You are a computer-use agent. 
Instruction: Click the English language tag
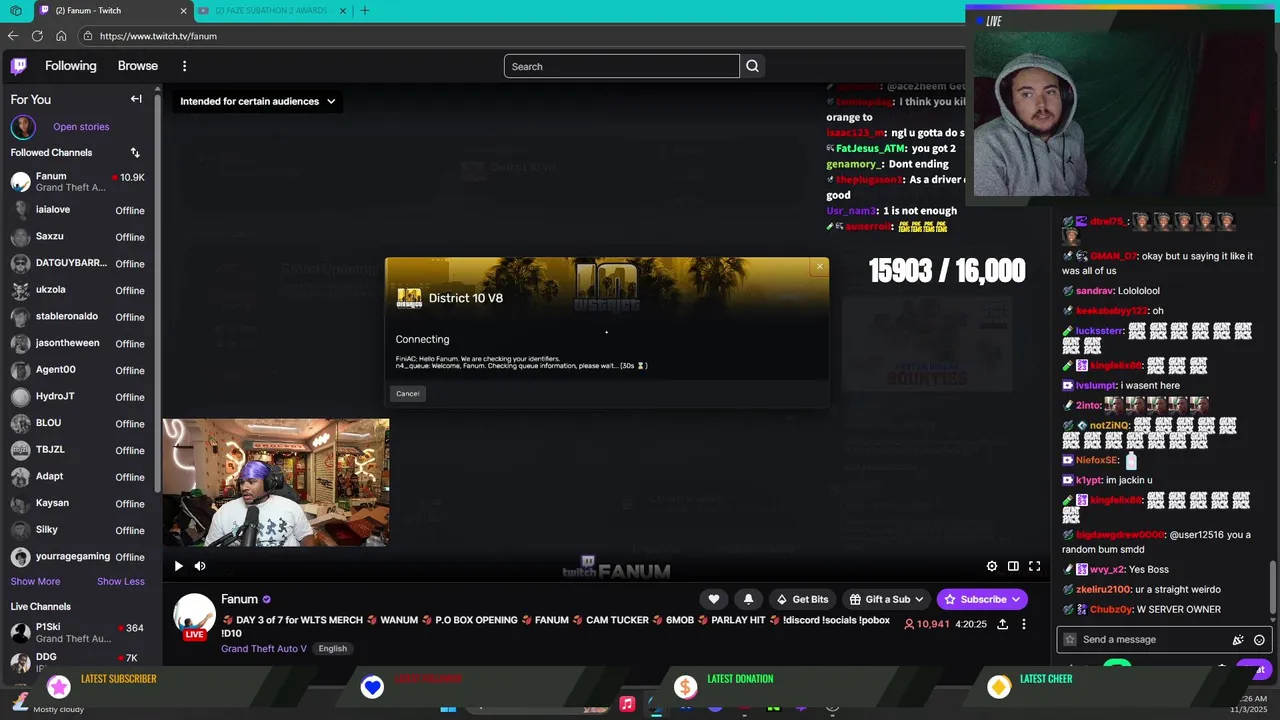click(x=333, y=648)
